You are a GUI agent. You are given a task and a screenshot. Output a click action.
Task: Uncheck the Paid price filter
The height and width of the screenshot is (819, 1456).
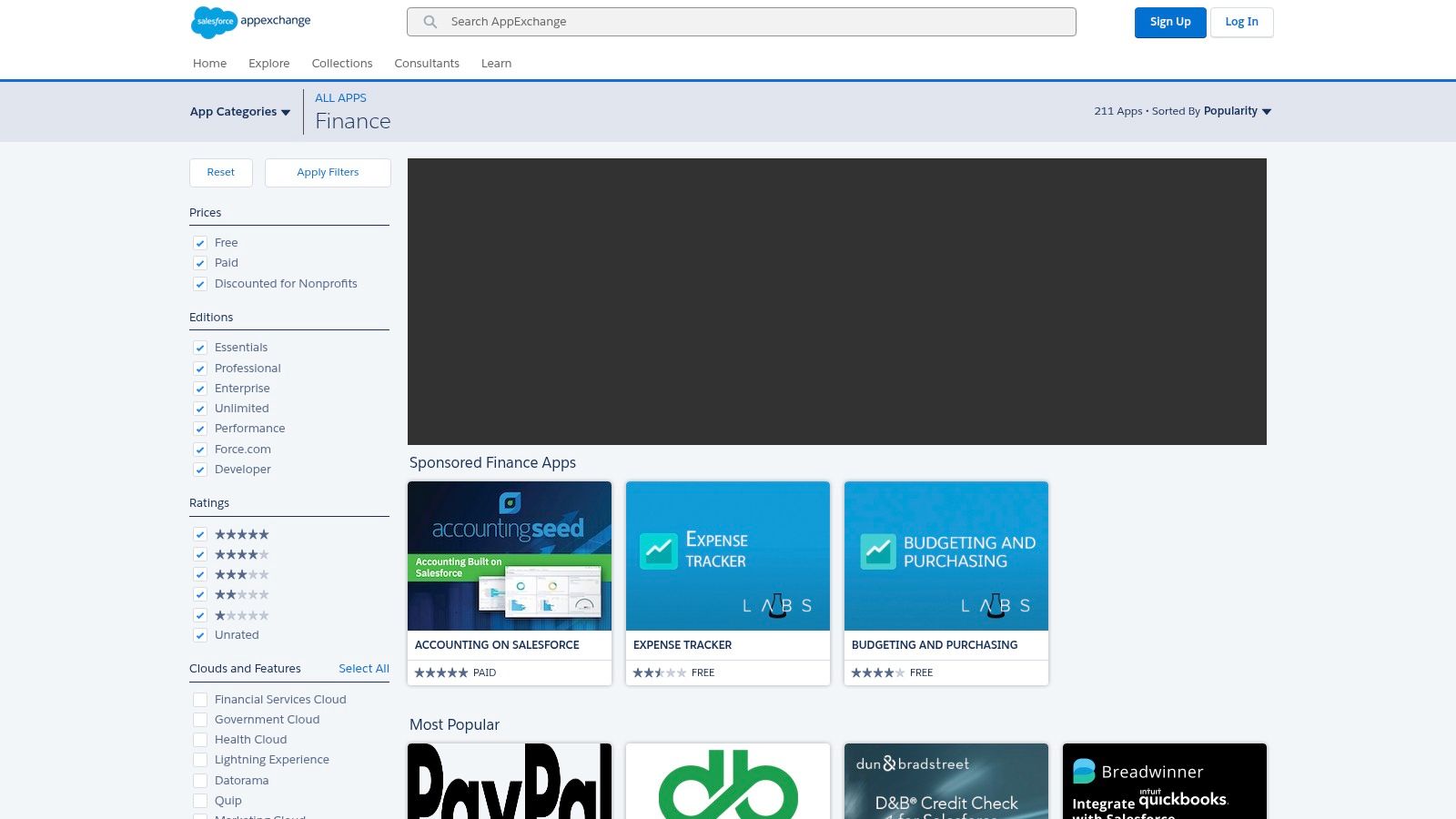tap(200, 263)
